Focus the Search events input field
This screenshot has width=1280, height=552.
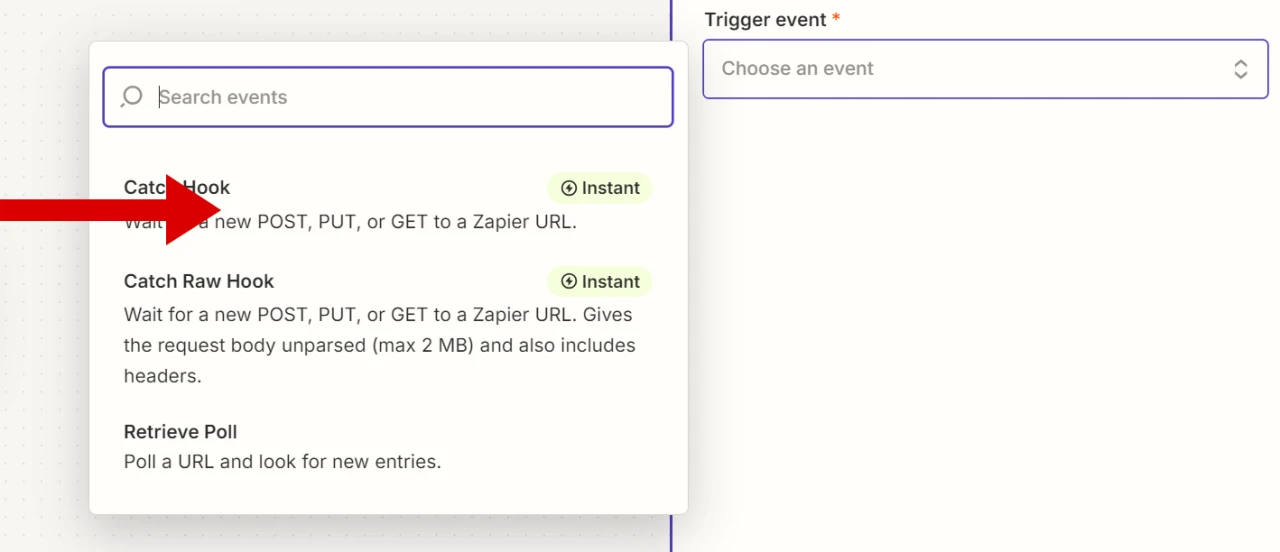click(x=400, y=97)
